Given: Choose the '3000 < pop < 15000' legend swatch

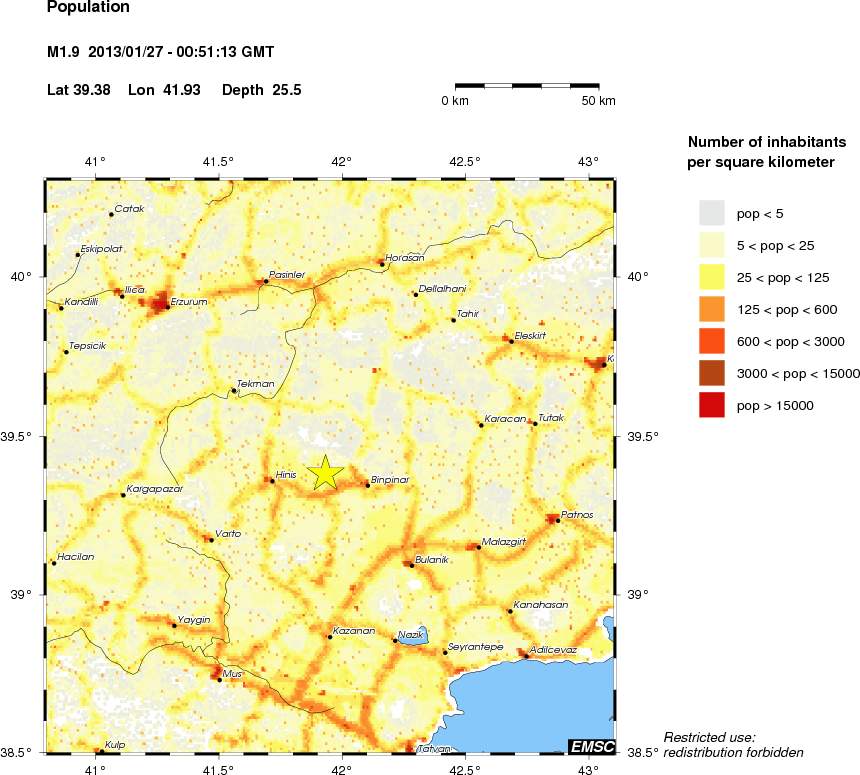Looking at the screenshot, I should point(711,373).
